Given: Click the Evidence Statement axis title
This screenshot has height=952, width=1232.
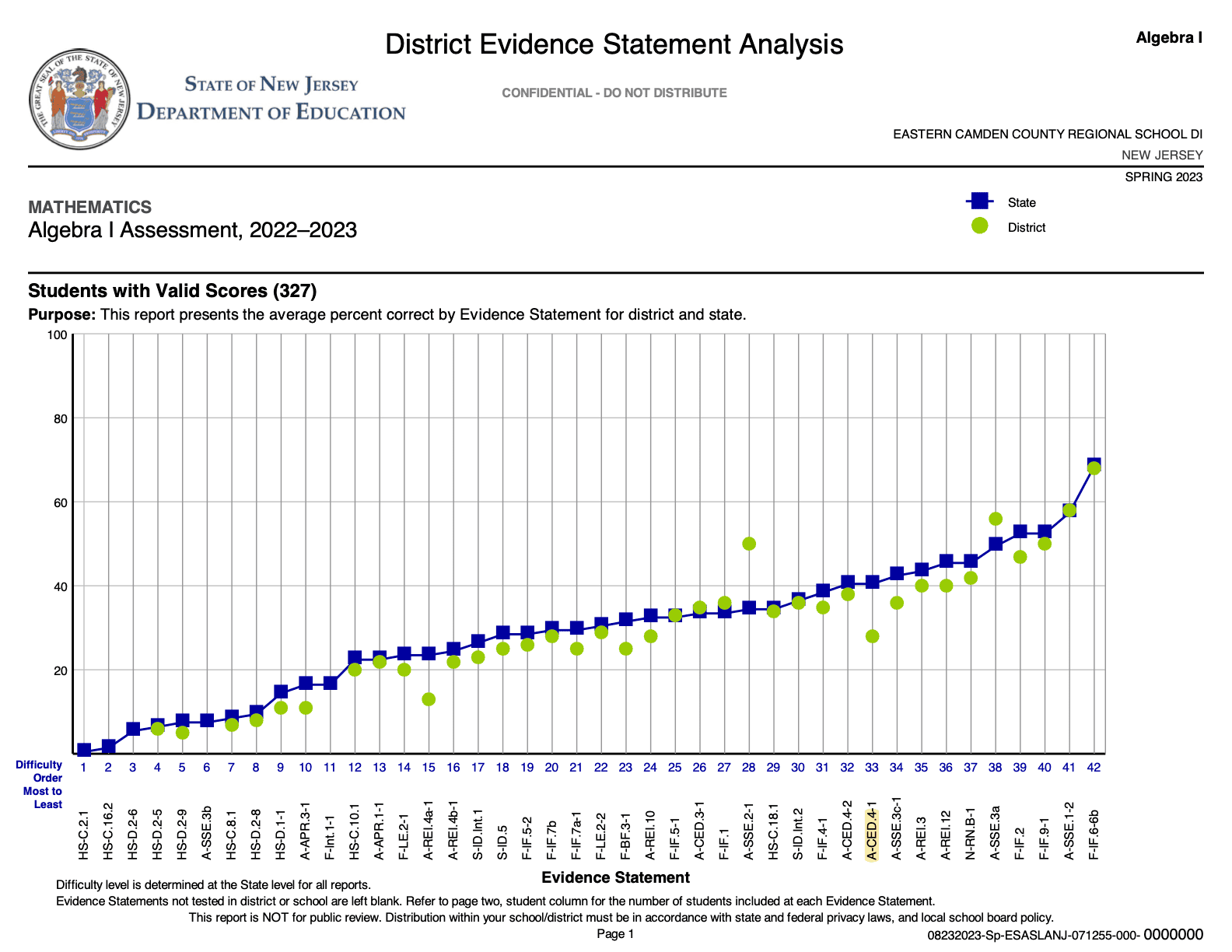Looking at the screenshot, I should 615,877.
